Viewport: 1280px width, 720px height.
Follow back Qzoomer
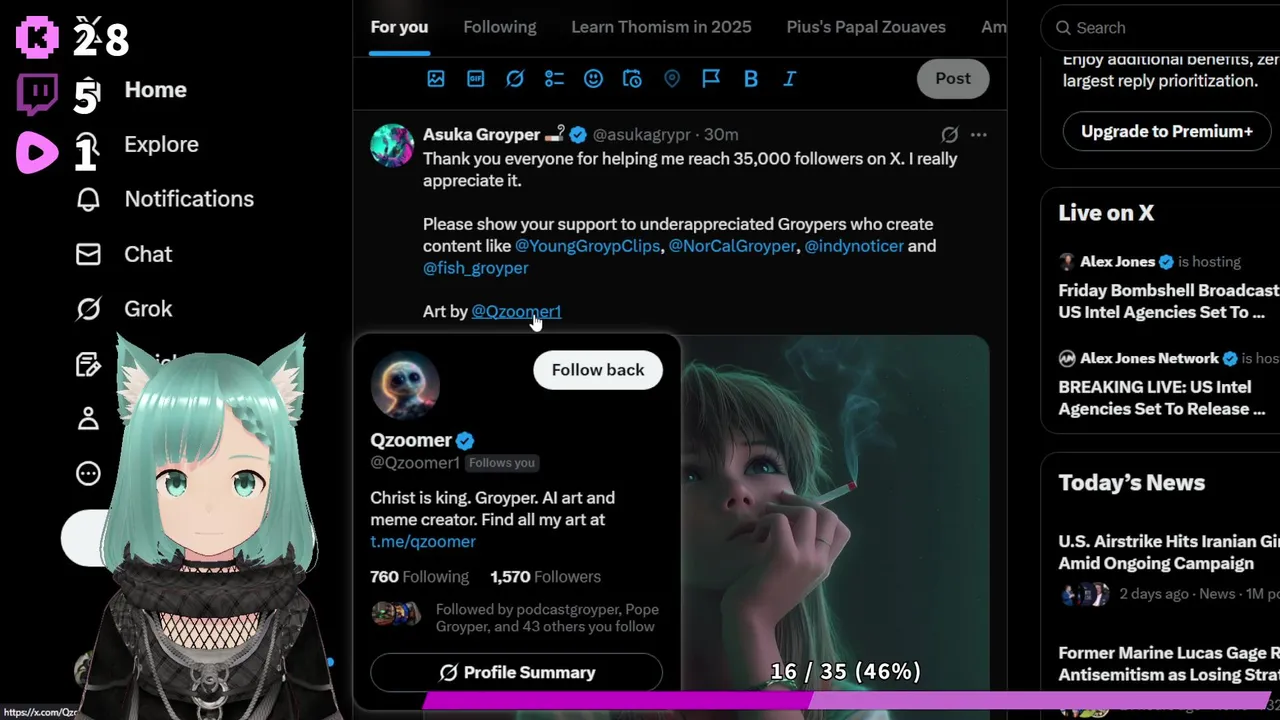(x=598, y=370)
